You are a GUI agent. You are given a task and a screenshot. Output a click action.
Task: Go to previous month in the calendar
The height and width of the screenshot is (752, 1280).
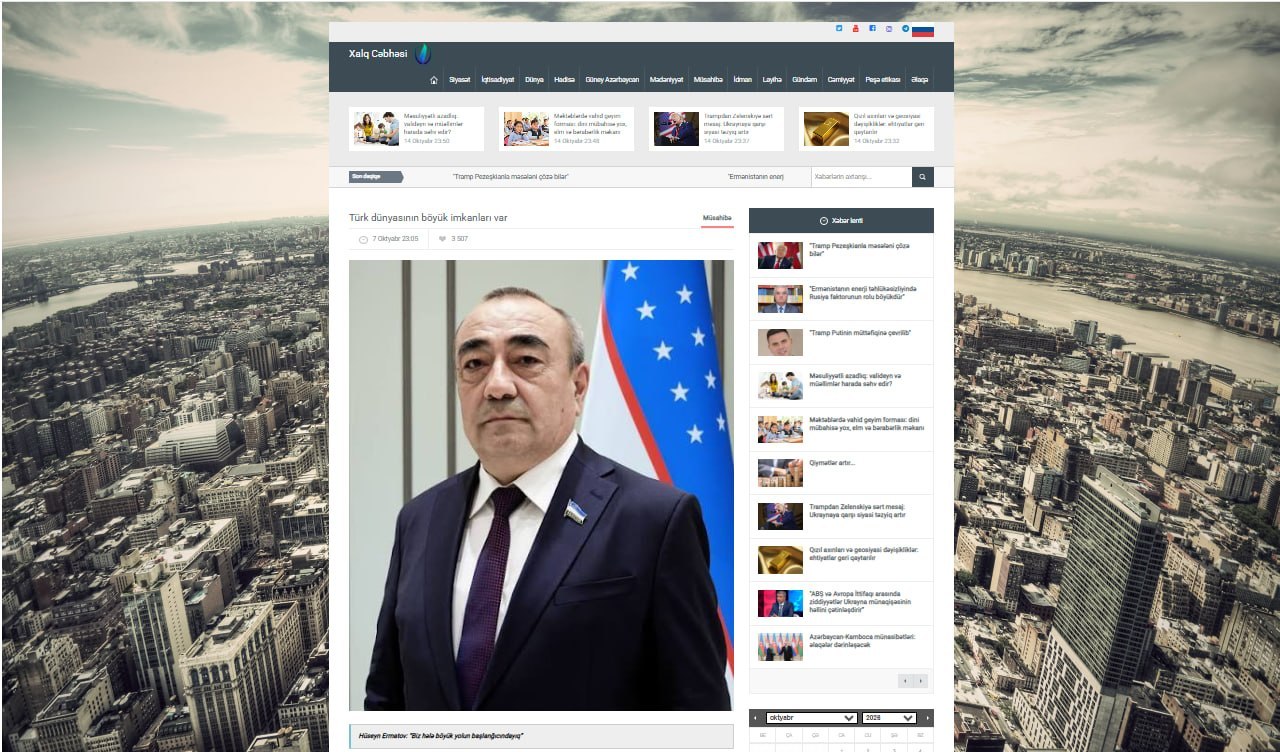755,718
